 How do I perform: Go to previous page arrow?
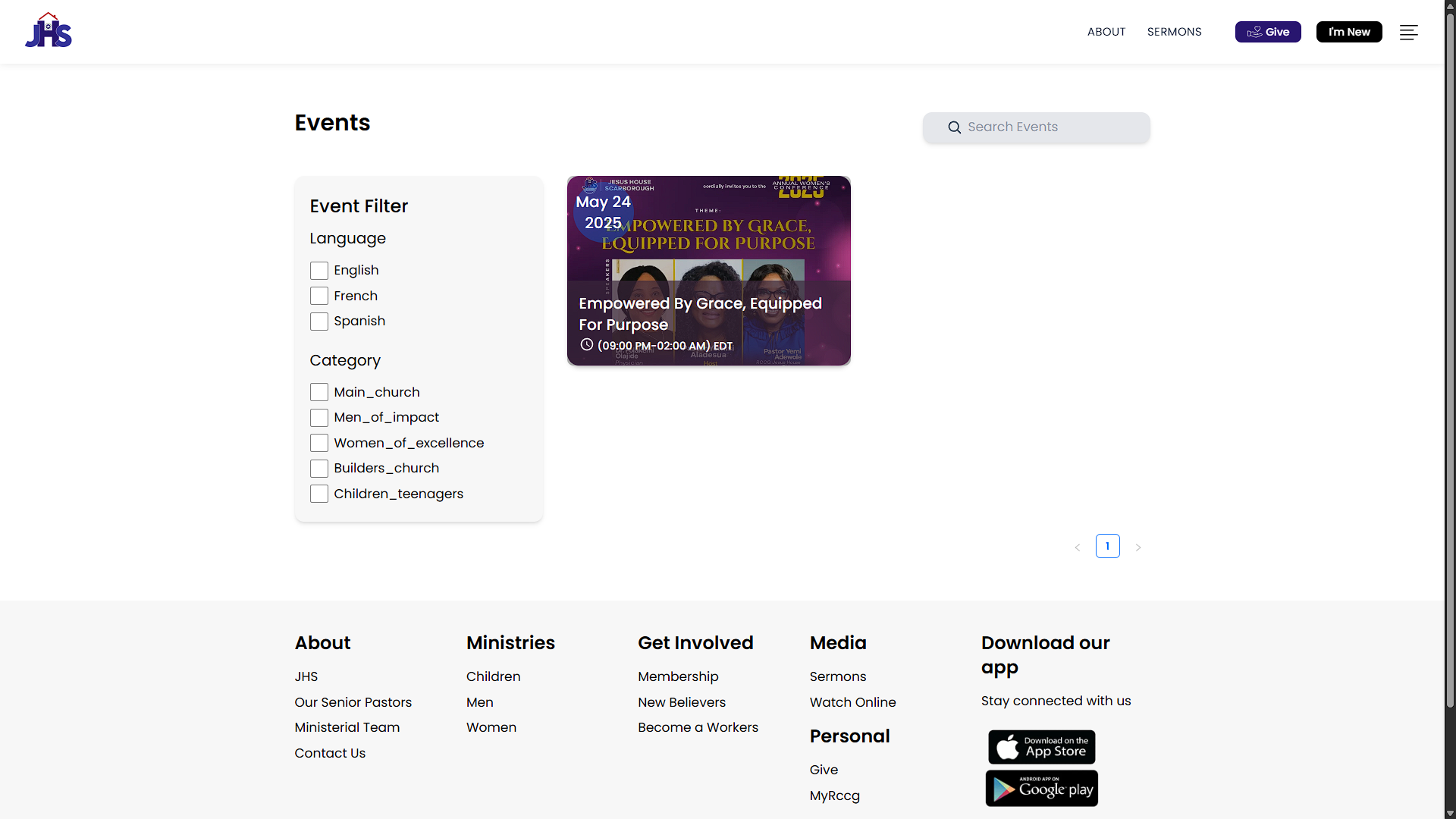1077,547
